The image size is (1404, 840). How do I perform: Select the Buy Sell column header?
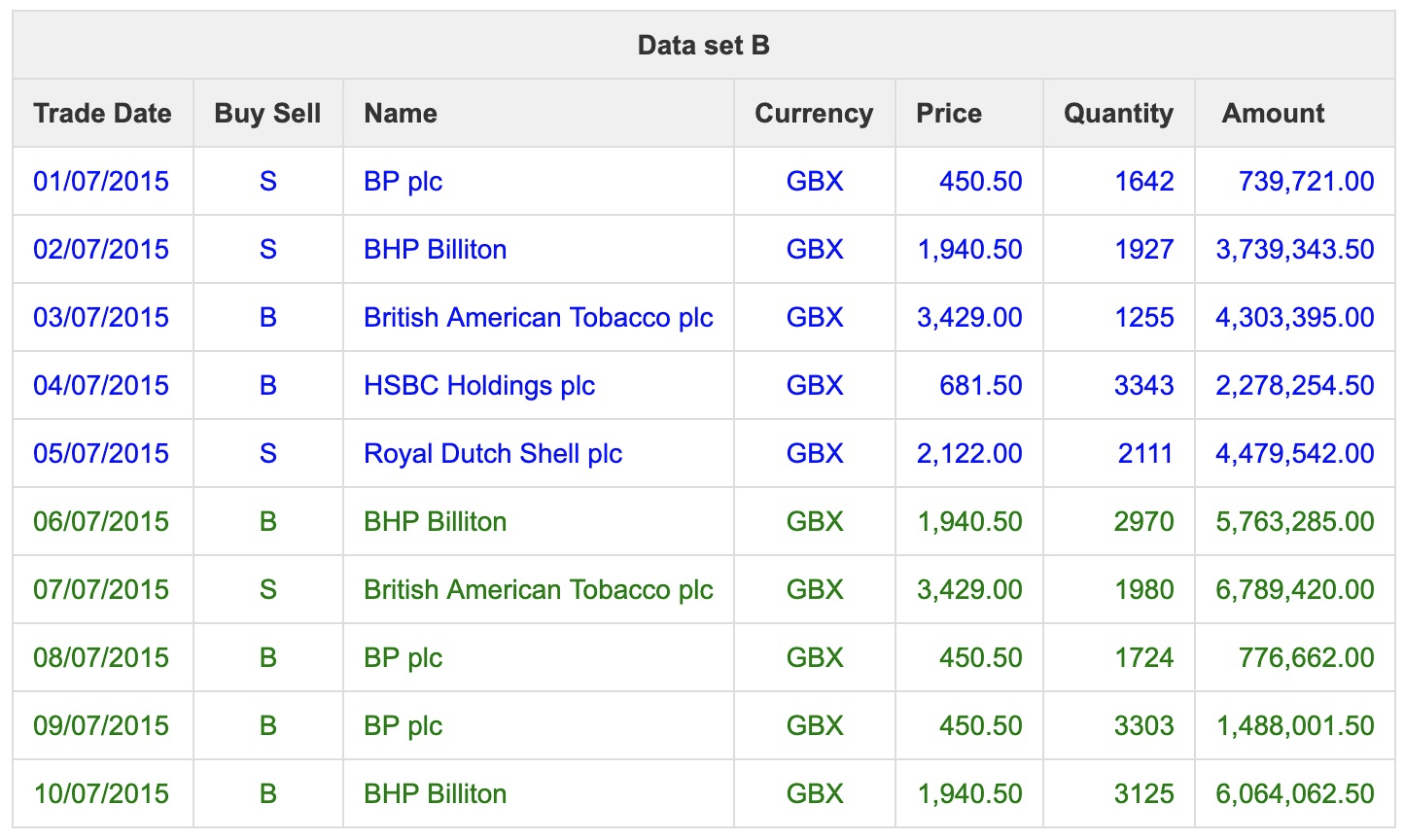(x=267, y=114)
